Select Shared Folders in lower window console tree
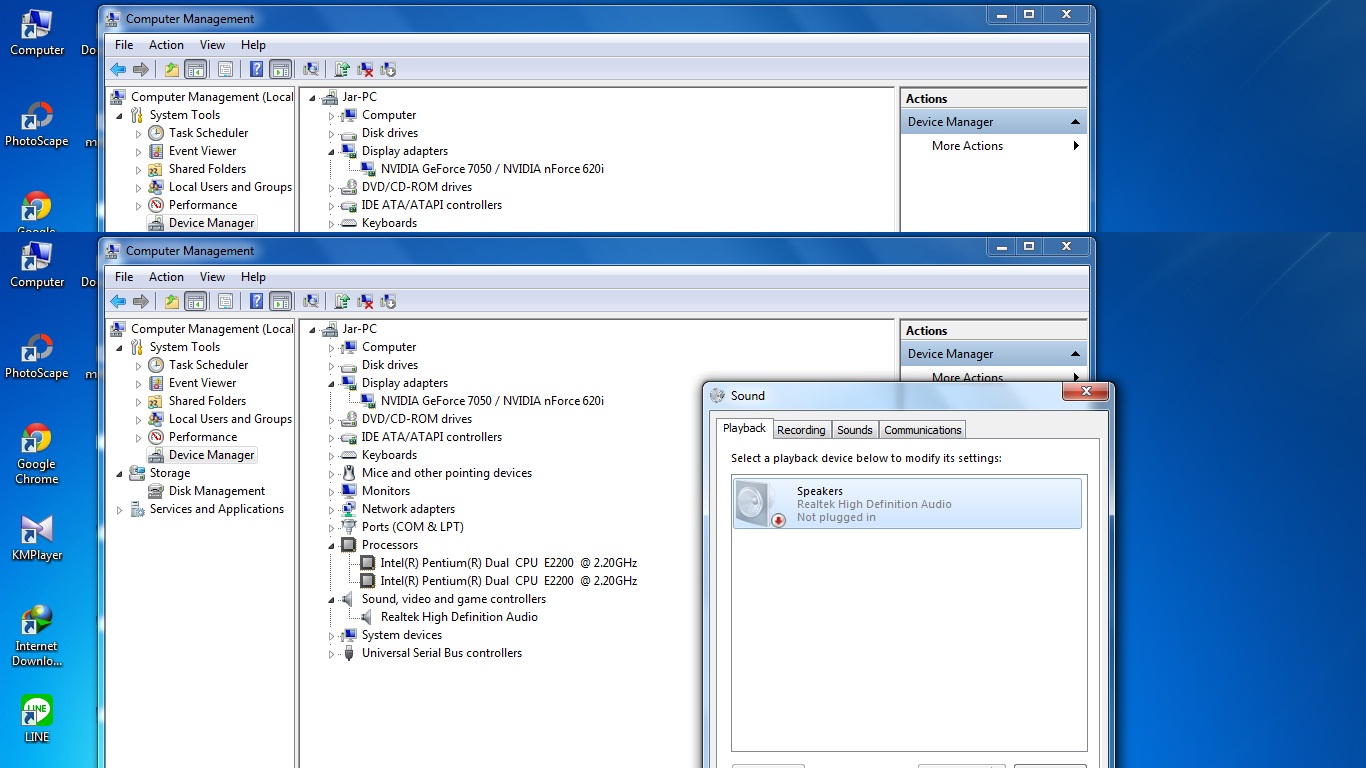Image resolution: width=1366 pixels, height=768 pixels. click(207, 401)
